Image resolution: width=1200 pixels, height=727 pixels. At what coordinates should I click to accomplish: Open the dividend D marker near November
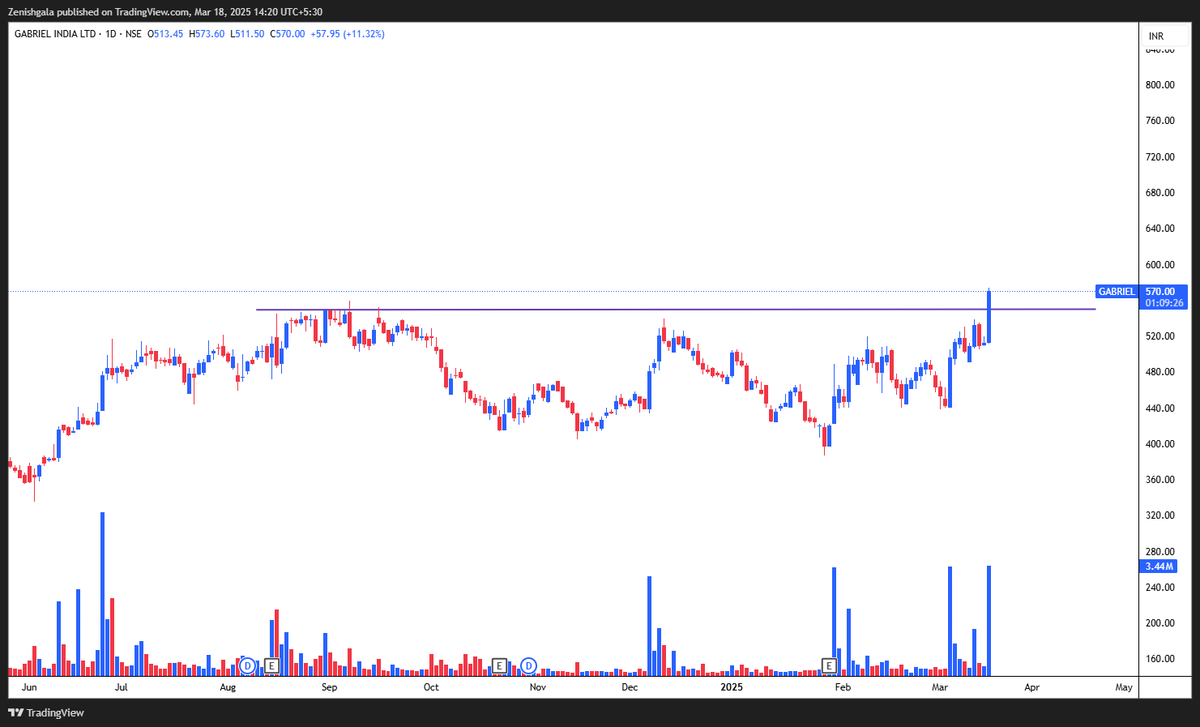coord(529,665)
